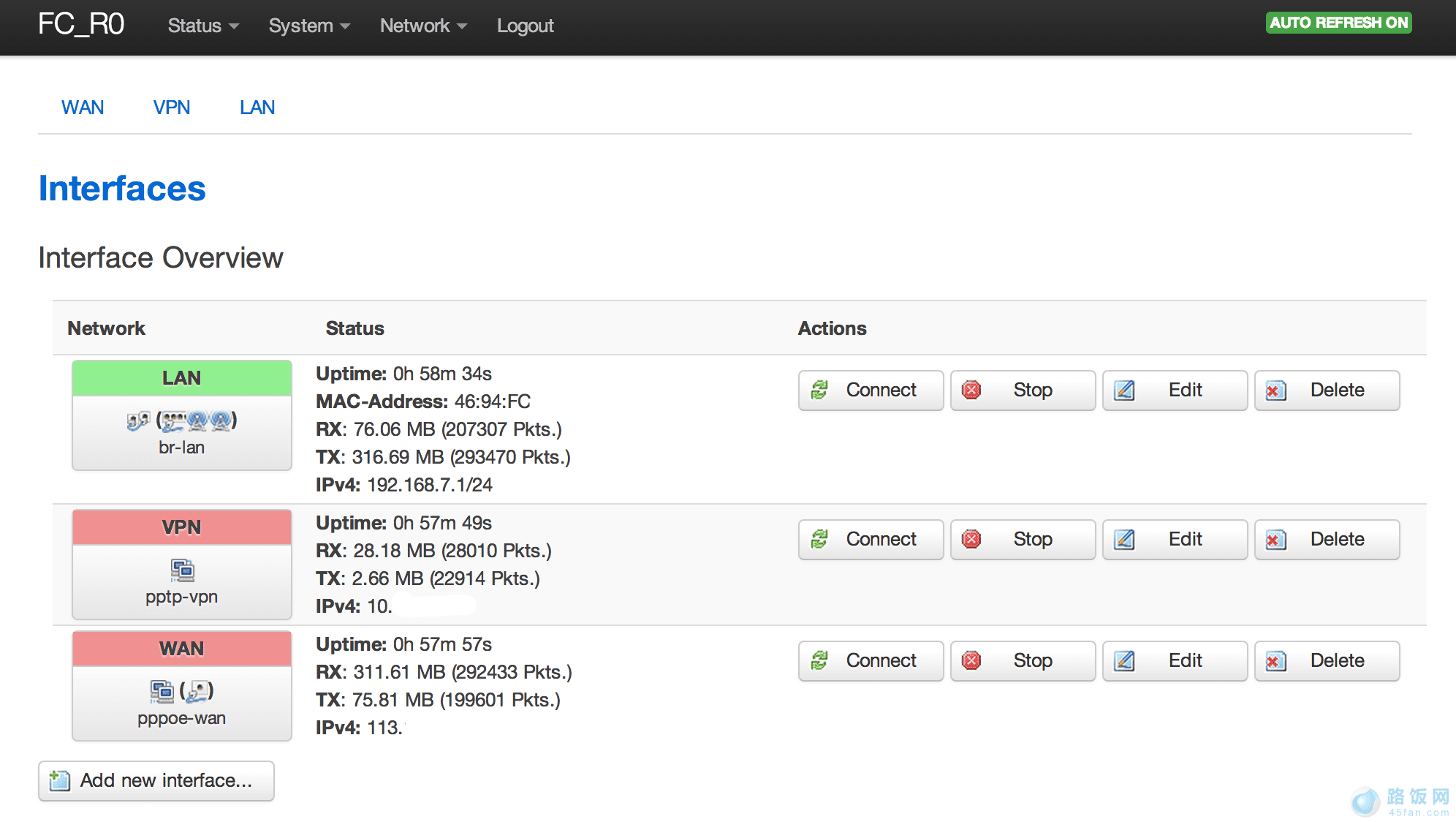The height and width of the screenshot is (822, 1456).
Task: Toggle the Auto Refresh On badge
Action: point(1338,23)
